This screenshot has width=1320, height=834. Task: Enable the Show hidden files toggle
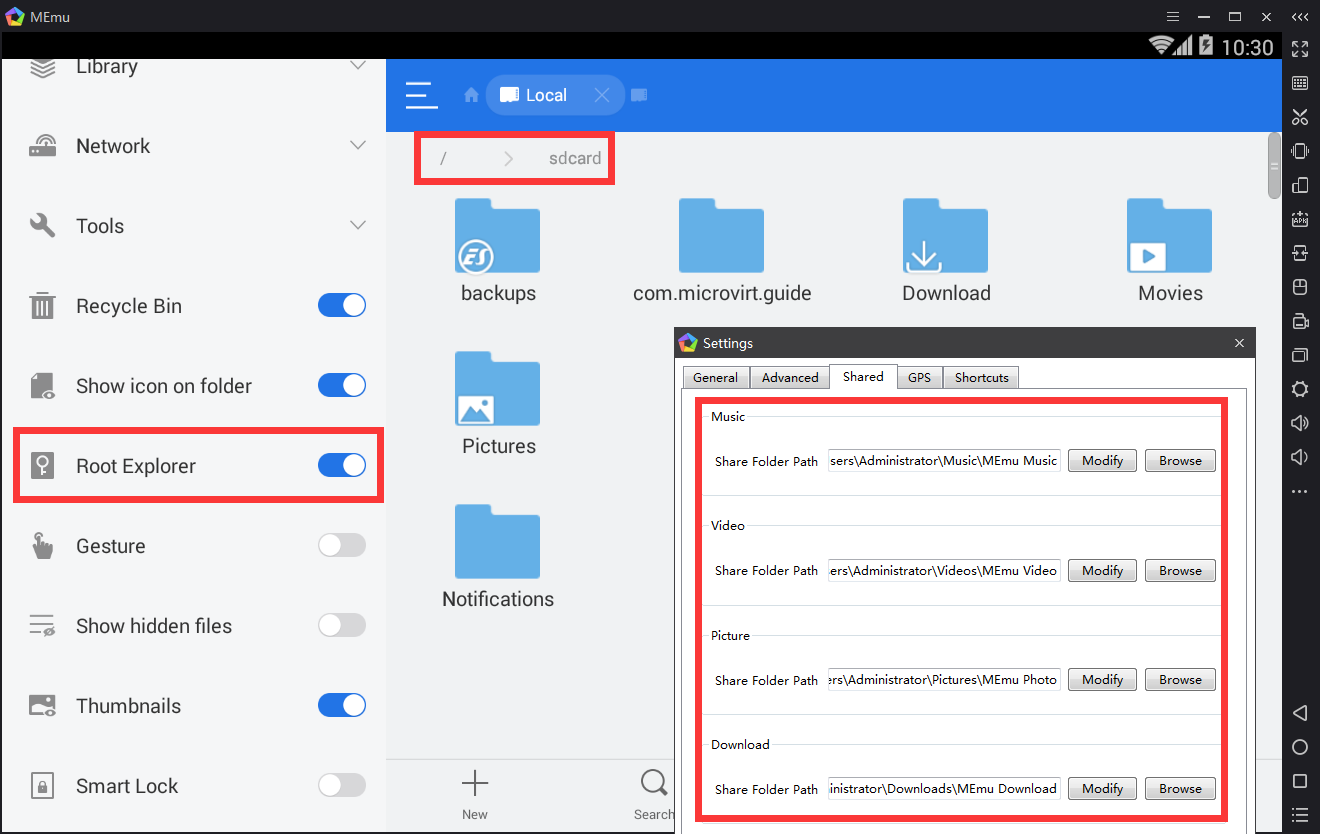(342, 625)
